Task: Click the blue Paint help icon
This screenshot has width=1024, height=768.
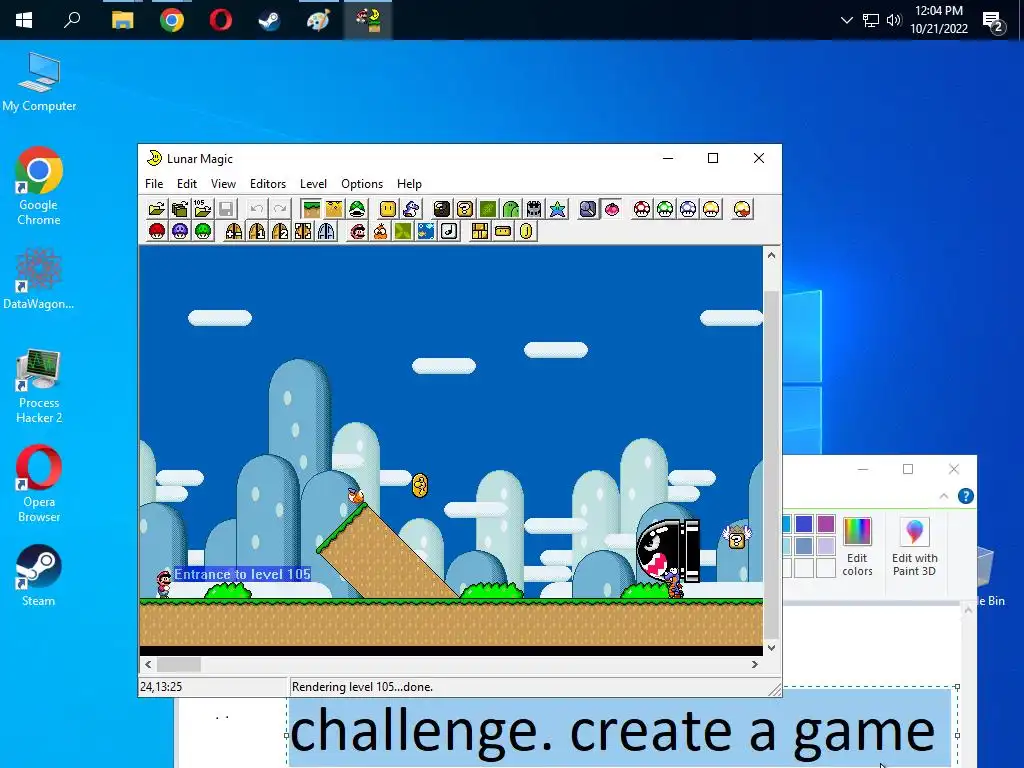Action: pyautogui.click(x=966, y=496)
